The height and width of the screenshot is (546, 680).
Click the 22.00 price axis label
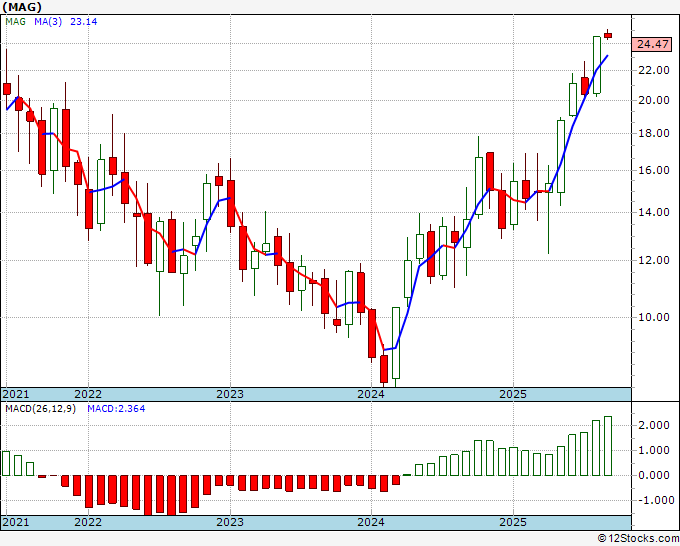coord(654,70)
